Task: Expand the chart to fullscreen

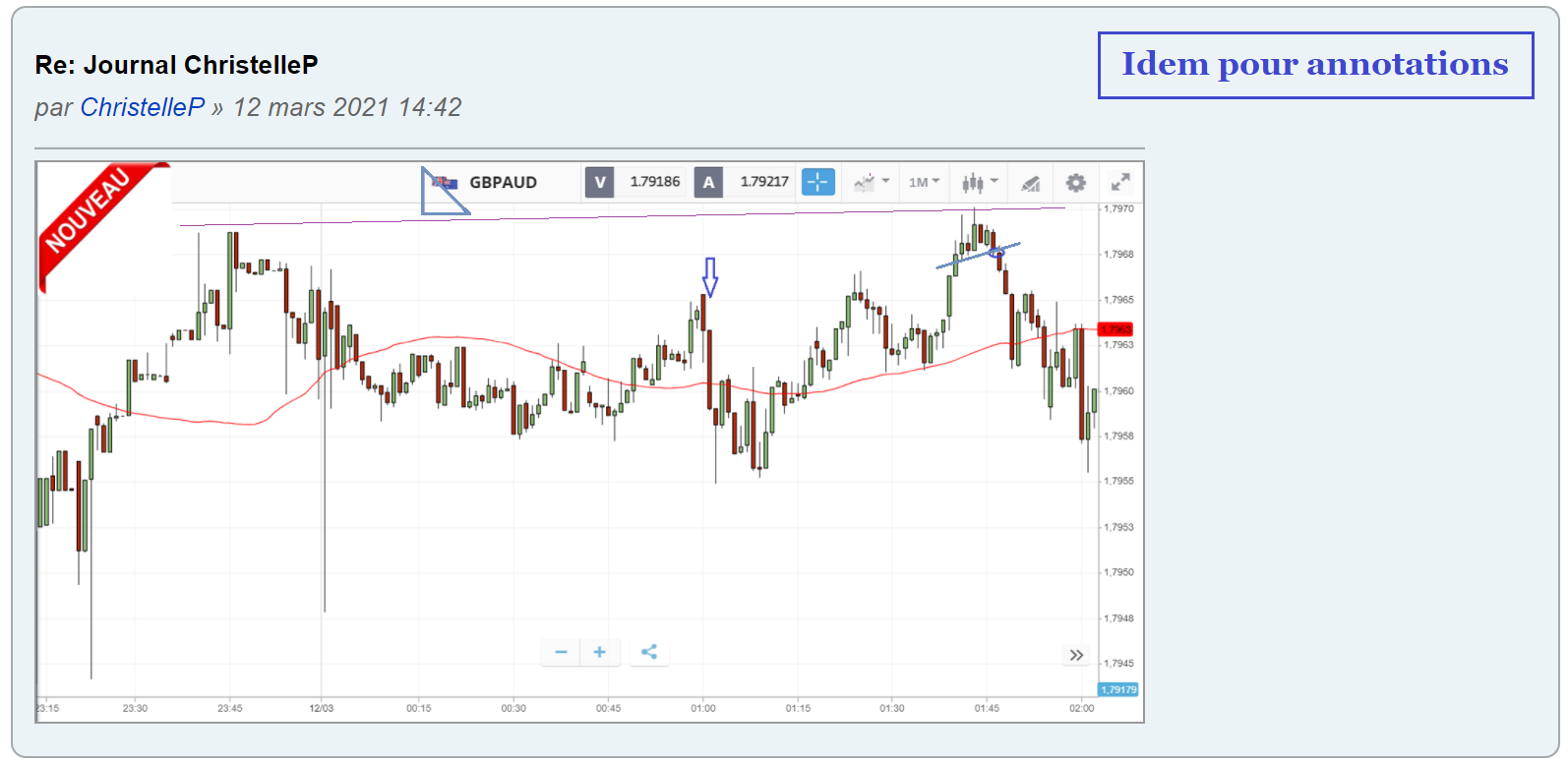Action: point(1120,182)
